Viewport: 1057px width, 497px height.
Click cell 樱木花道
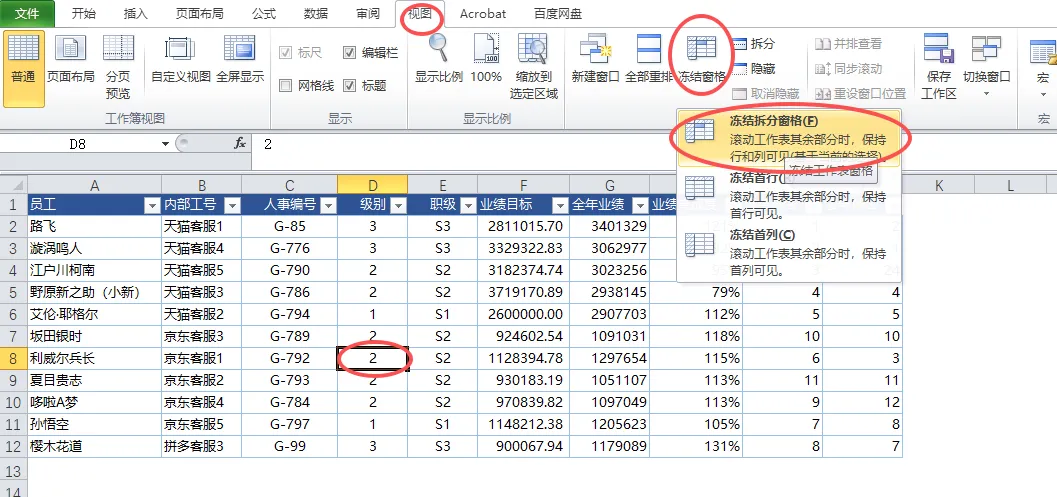(x=94, y=446)
